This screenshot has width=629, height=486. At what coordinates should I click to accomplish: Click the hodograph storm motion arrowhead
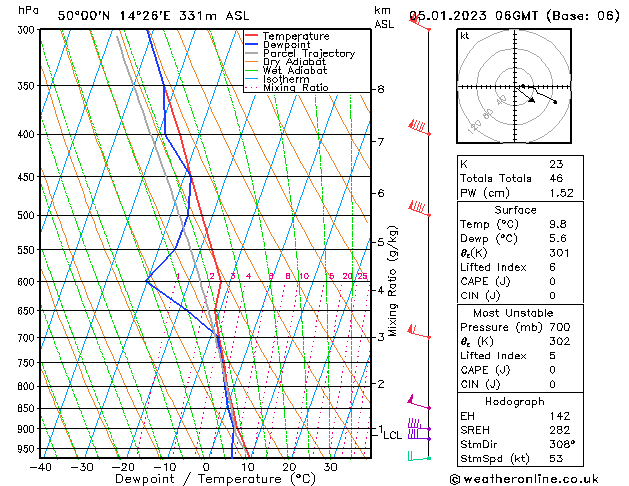pyautogui.click(x=532, y=100)
